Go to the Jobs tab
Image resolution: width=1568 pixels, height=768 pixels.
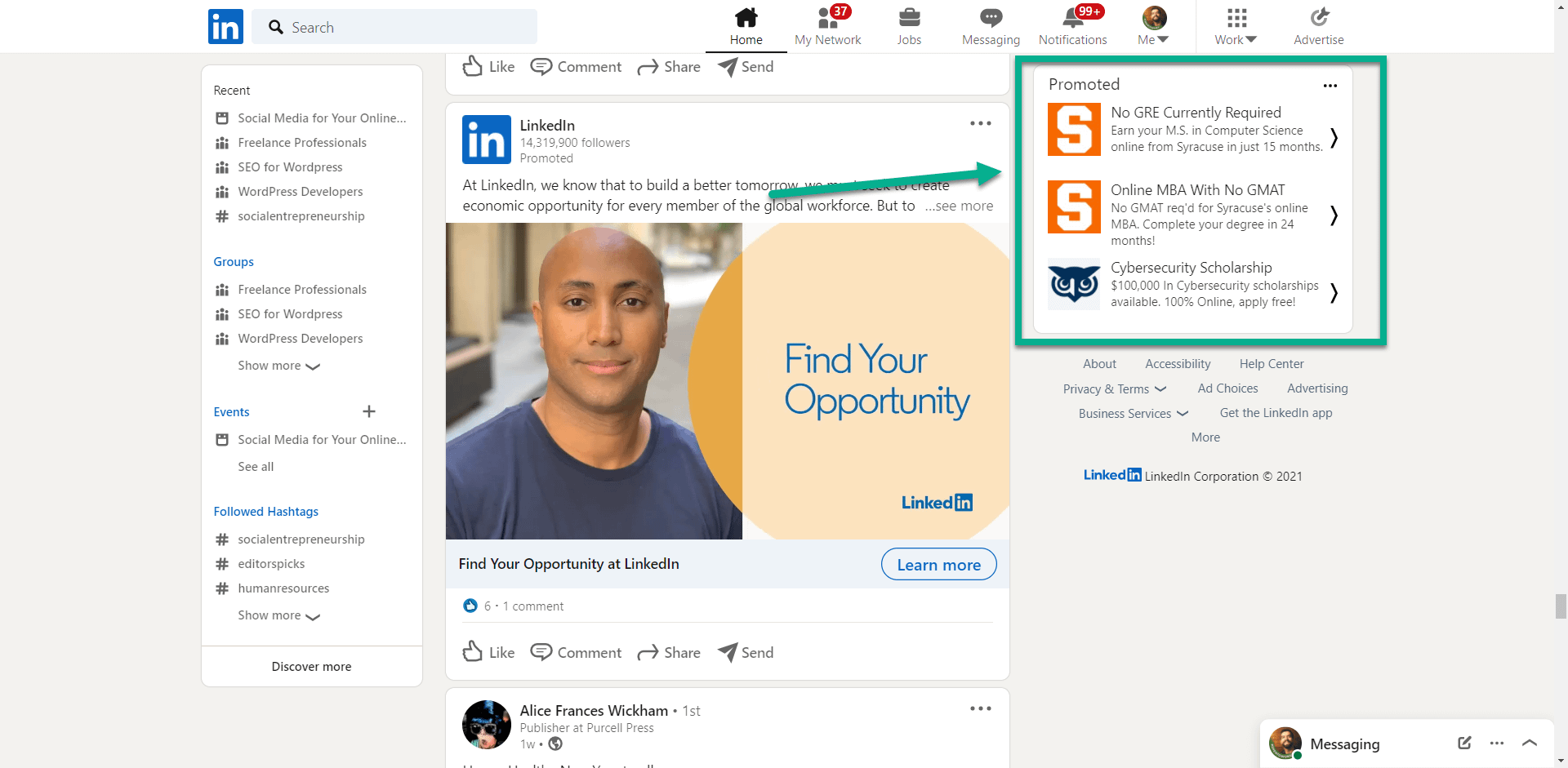click(x=909, y=27)
